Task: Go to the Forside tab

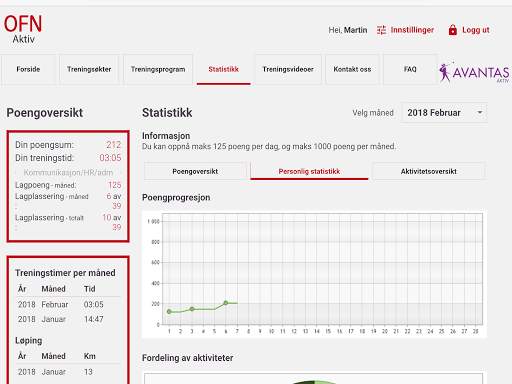Action: (x=28, y=69)
